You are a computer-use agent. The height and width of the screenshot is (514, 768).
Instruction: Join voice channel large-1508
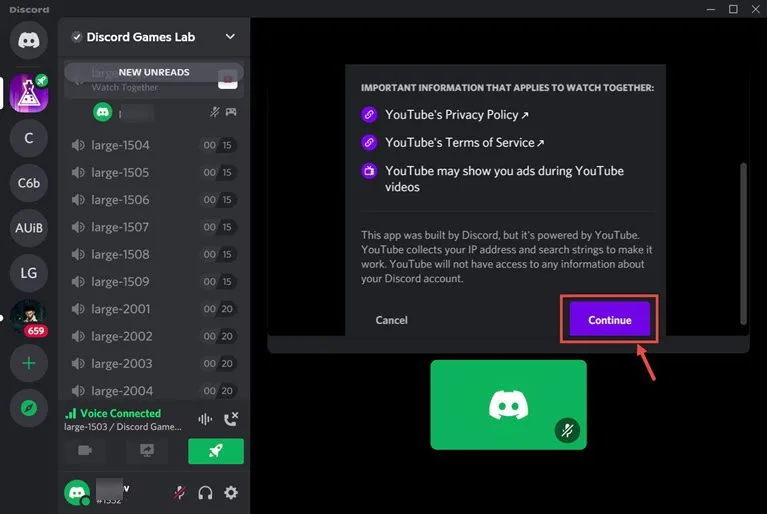pos(153,255)
